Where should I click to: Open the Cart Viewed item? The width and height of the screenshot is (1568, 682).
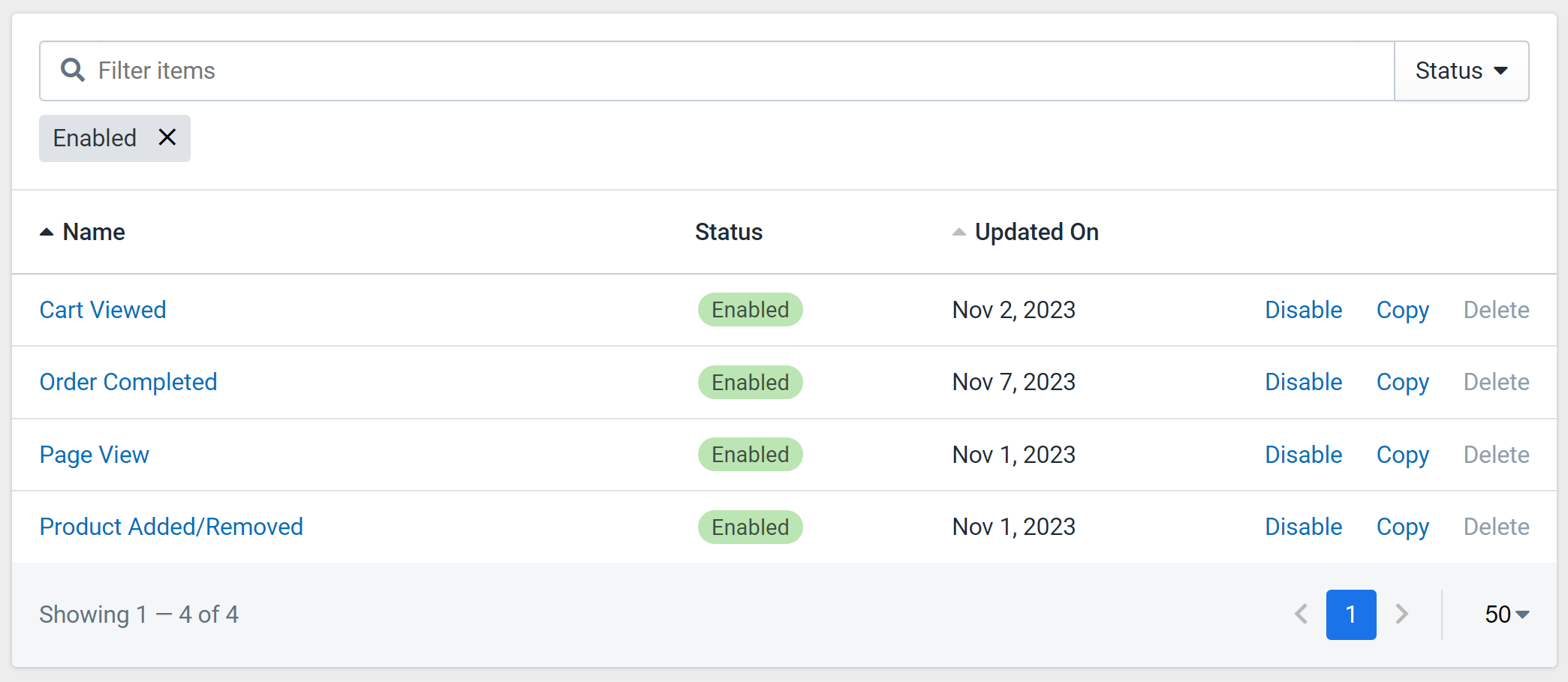click(103, 310)
